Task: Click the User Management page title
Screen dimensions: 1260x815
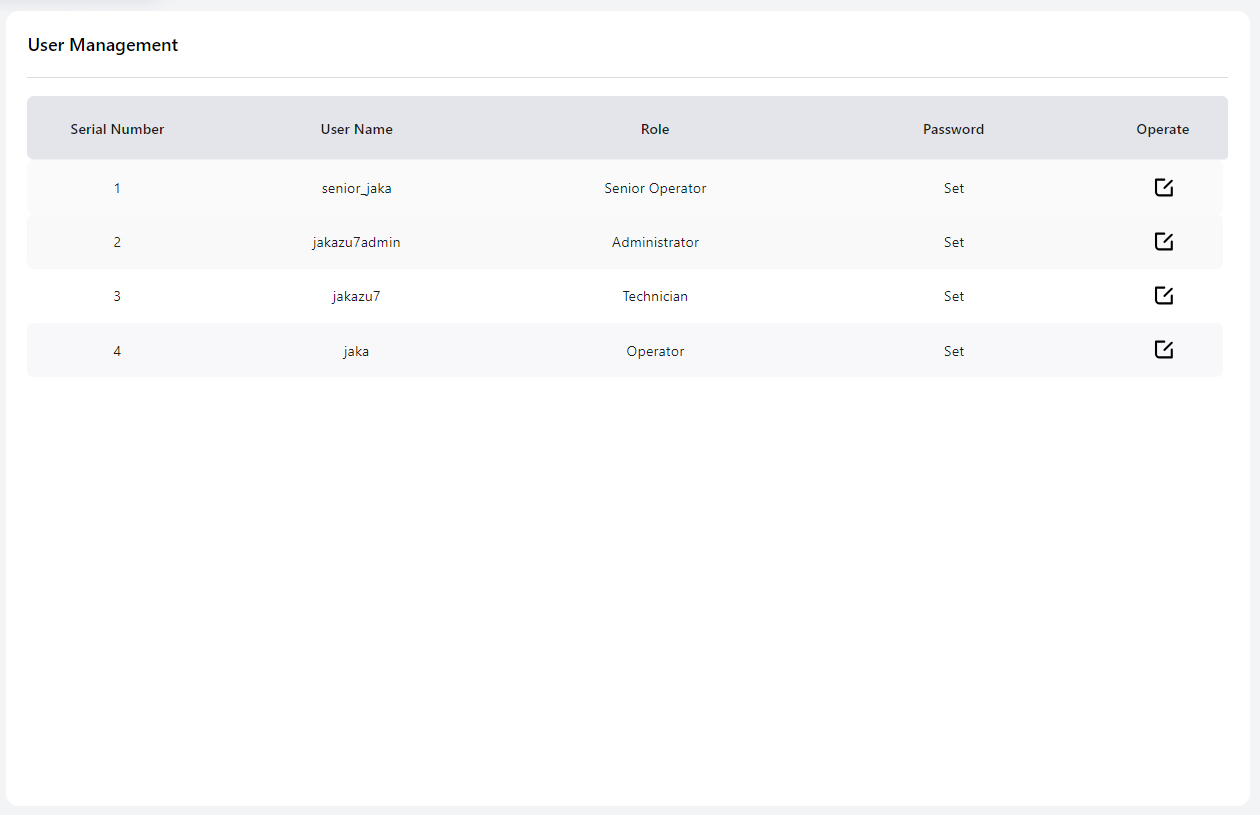Action: (x=103, y=45)
